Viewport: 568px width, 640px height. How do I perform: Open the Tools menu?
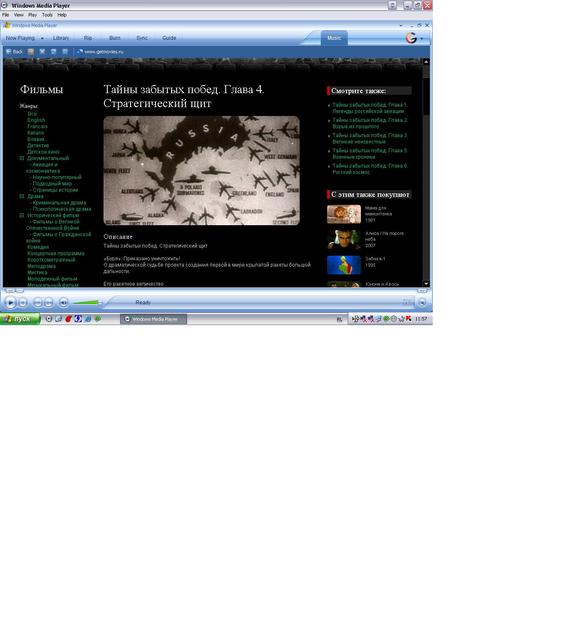click(47, 15)
